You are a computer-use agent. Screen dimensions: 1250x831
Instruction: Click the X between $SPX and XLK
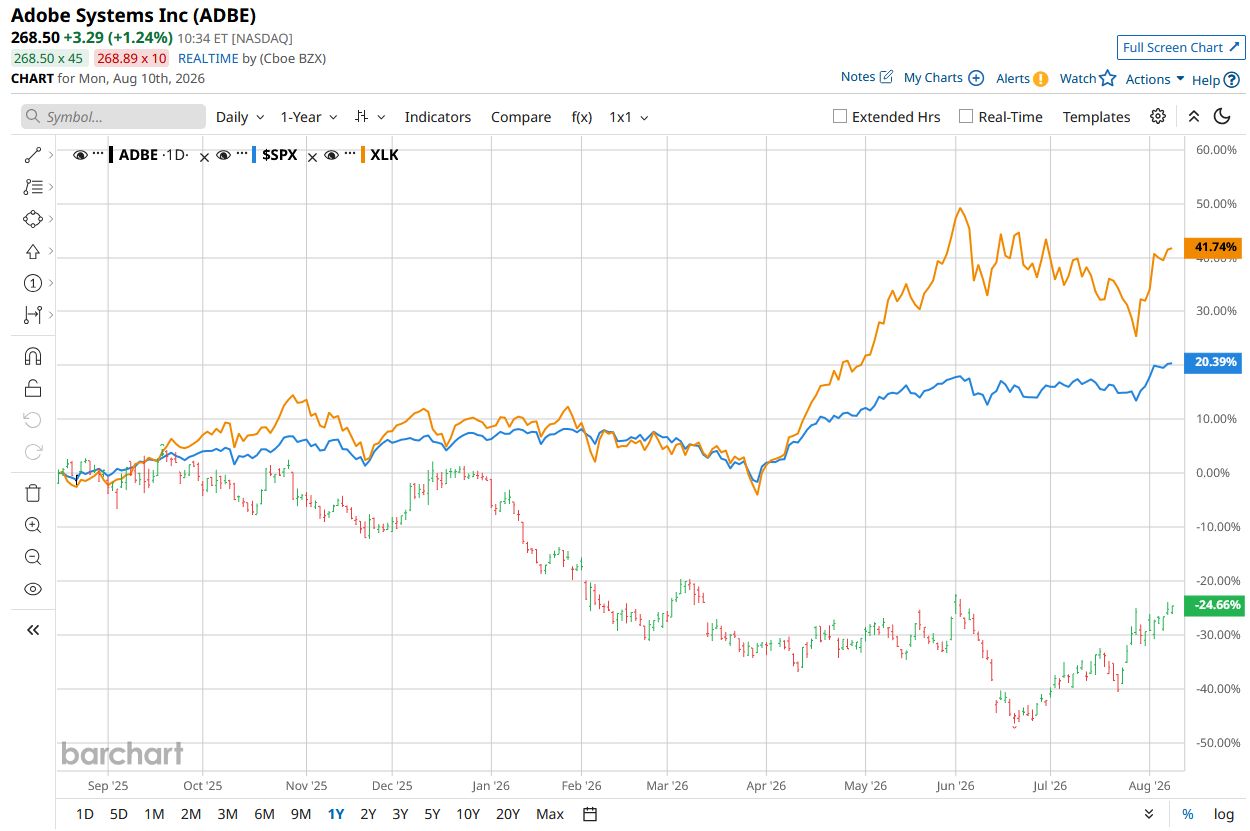[312, 157]
